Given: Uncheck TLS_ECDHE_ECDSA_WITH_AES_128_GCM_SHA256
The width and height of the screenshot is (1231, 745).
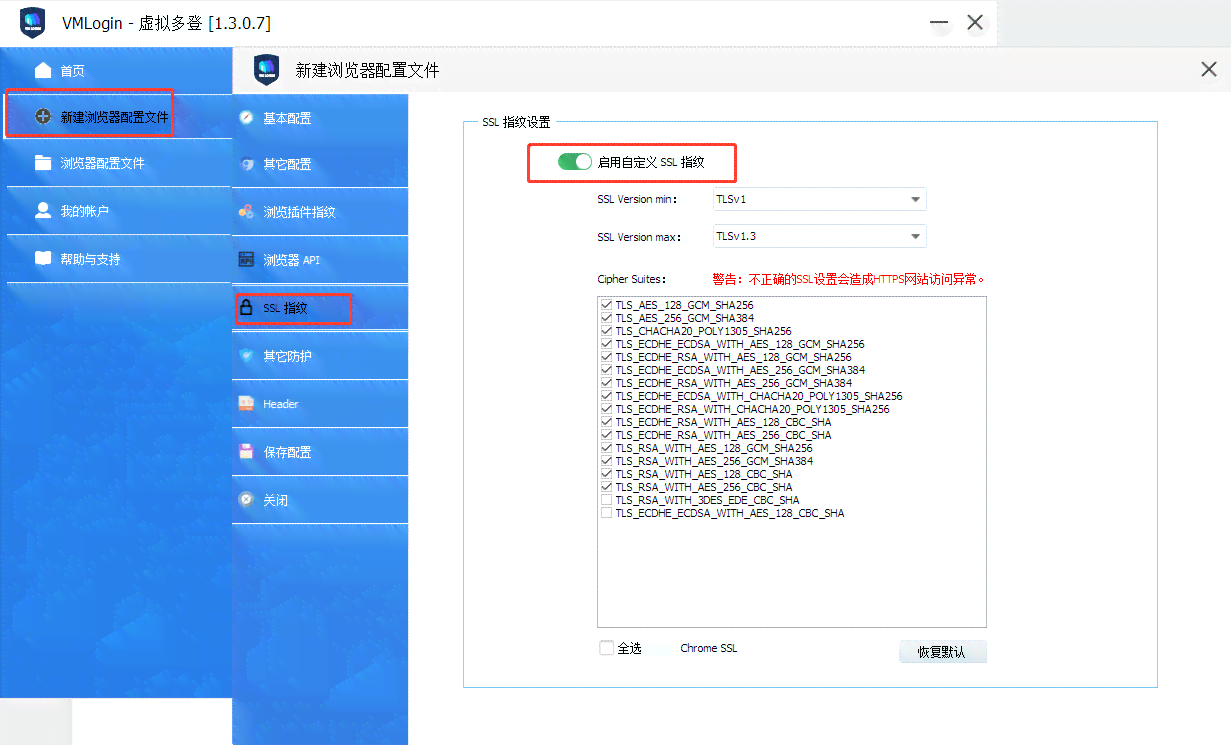Looking at the screenshot, I should [x=606, y=343].
